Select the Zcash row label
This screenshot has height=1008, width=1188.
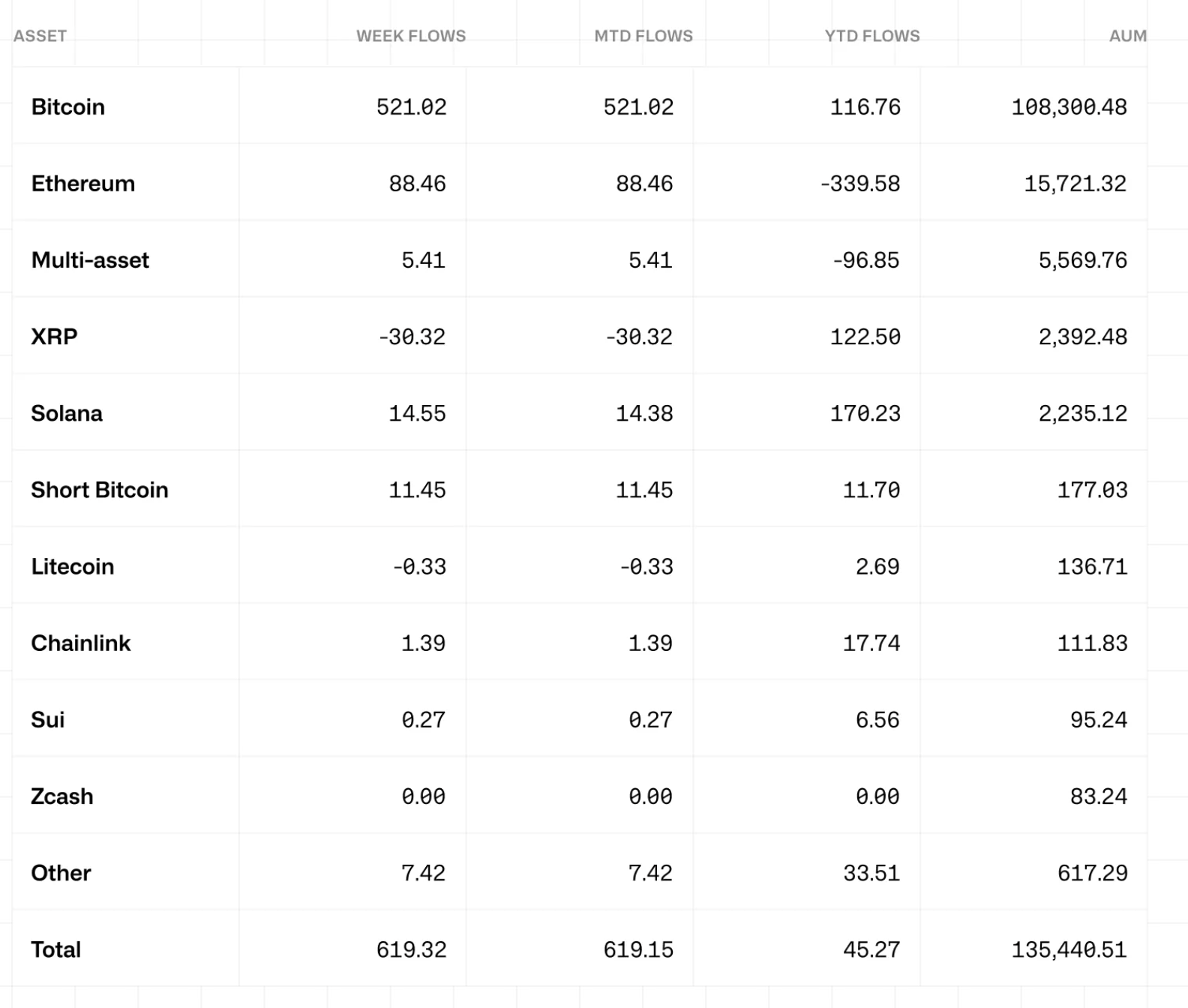(x=62, y=796)
